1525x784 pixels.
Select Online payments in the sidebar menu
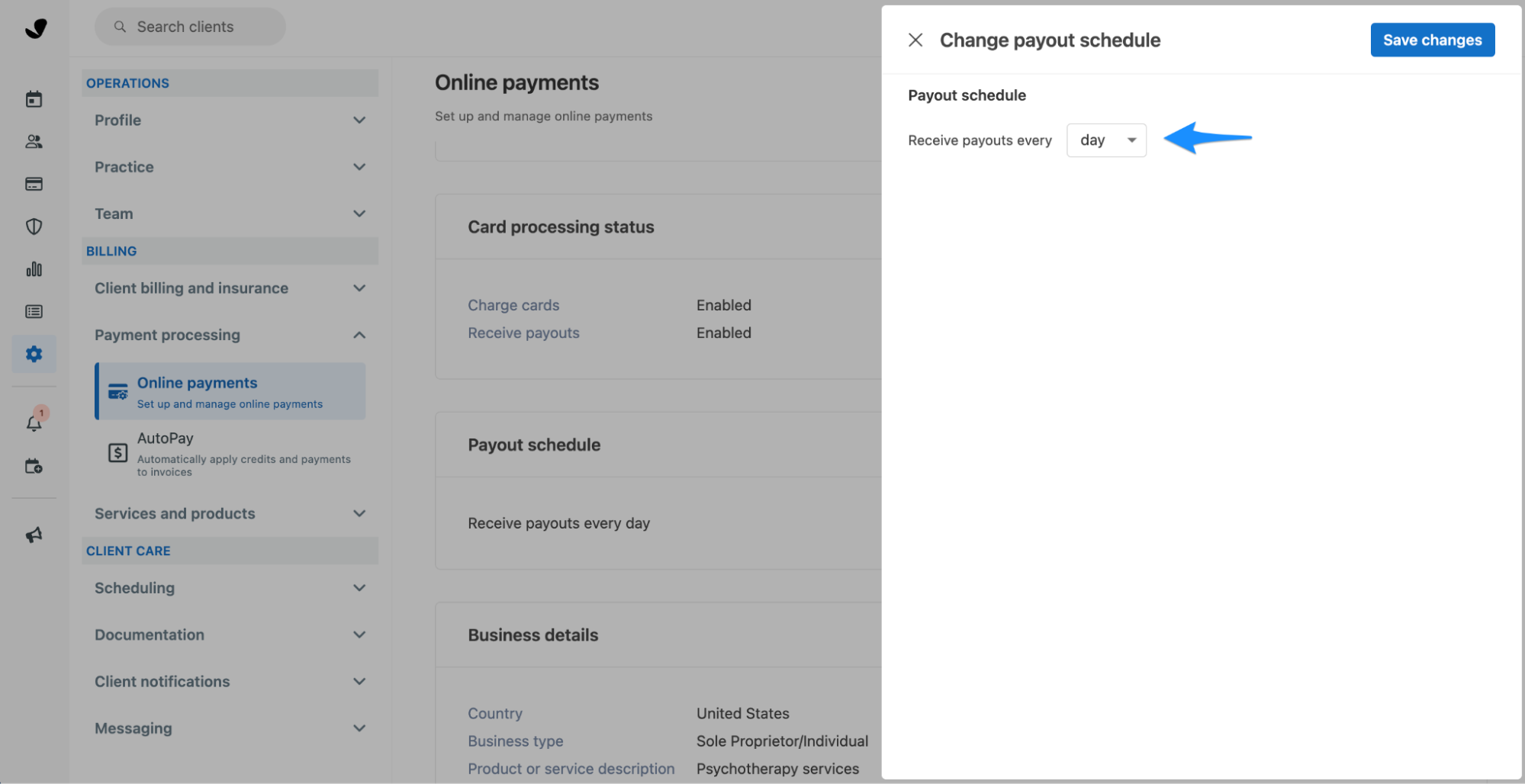point(196,382)
